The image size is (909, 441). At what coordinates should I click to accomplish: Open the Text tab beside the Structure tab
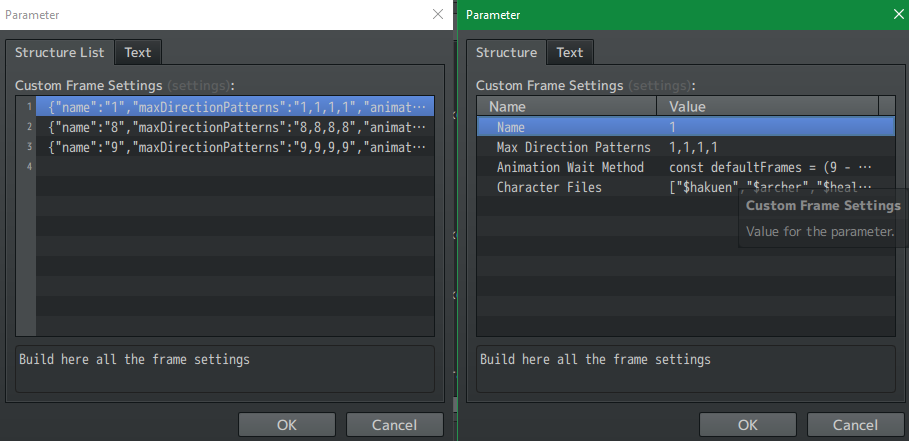click(570, 52)
